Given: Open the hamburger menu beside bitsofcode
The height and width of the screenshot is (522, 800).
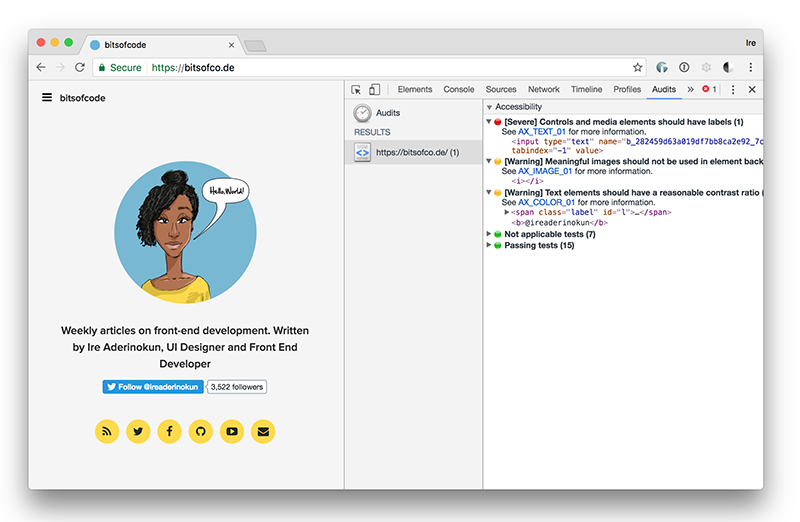Looking at the screenshot, I should [x=46, y=98].
